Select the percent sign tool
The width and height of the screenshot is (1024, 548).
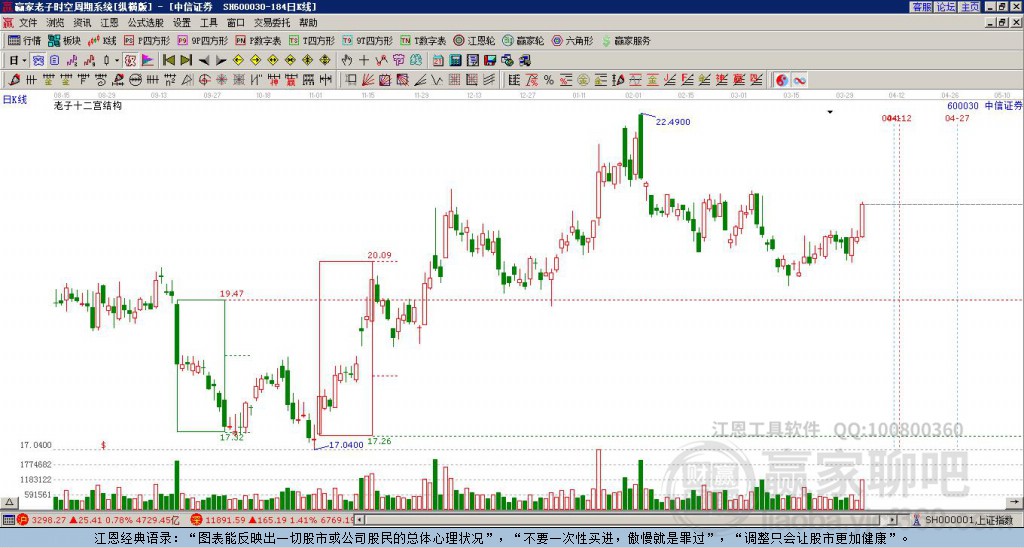(x=549, y=80)
